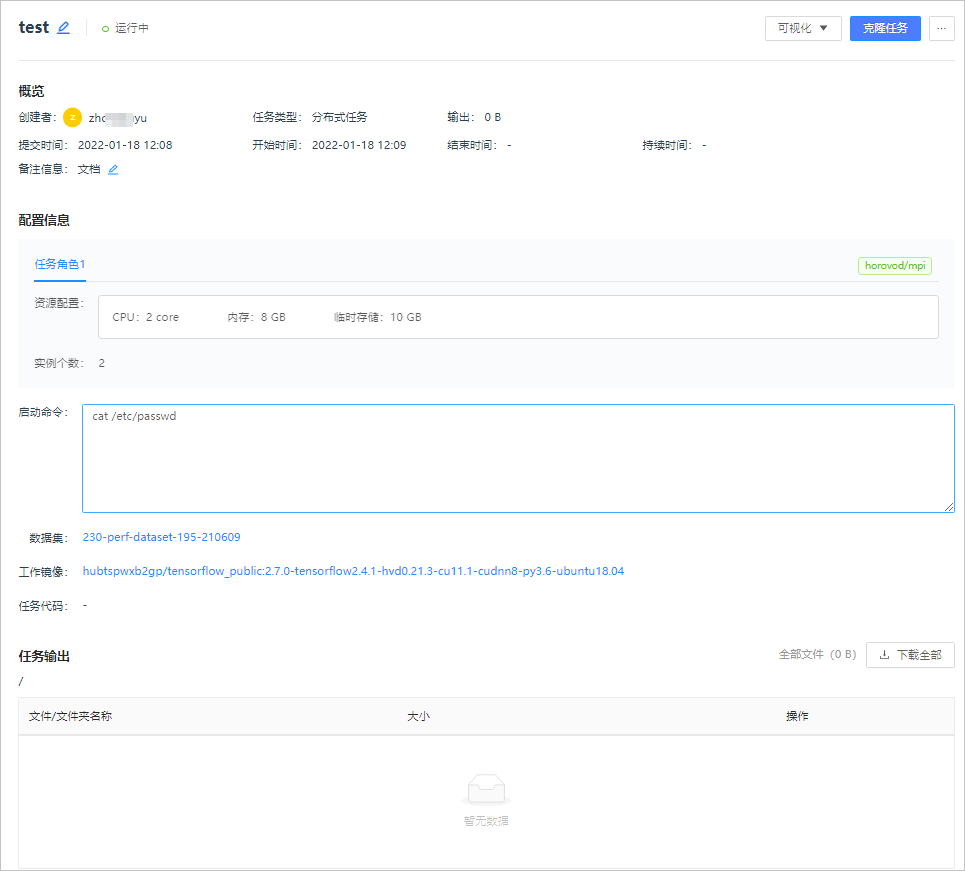Screen dimensions: 965x871
Task: Click the empty data inbox icon
Action: point(486,789)
